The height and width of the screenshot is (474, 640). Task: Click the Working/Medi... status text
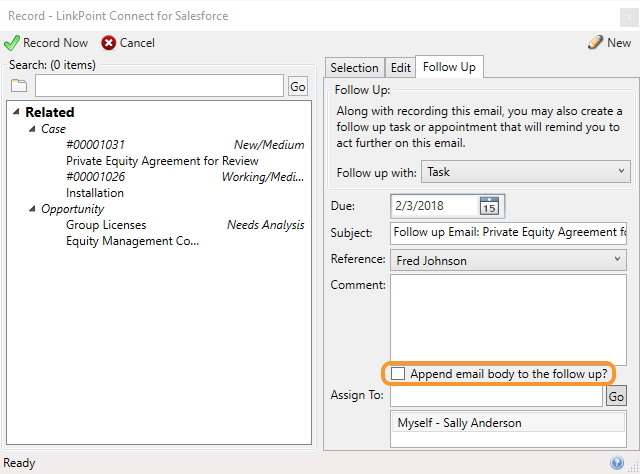263,177
